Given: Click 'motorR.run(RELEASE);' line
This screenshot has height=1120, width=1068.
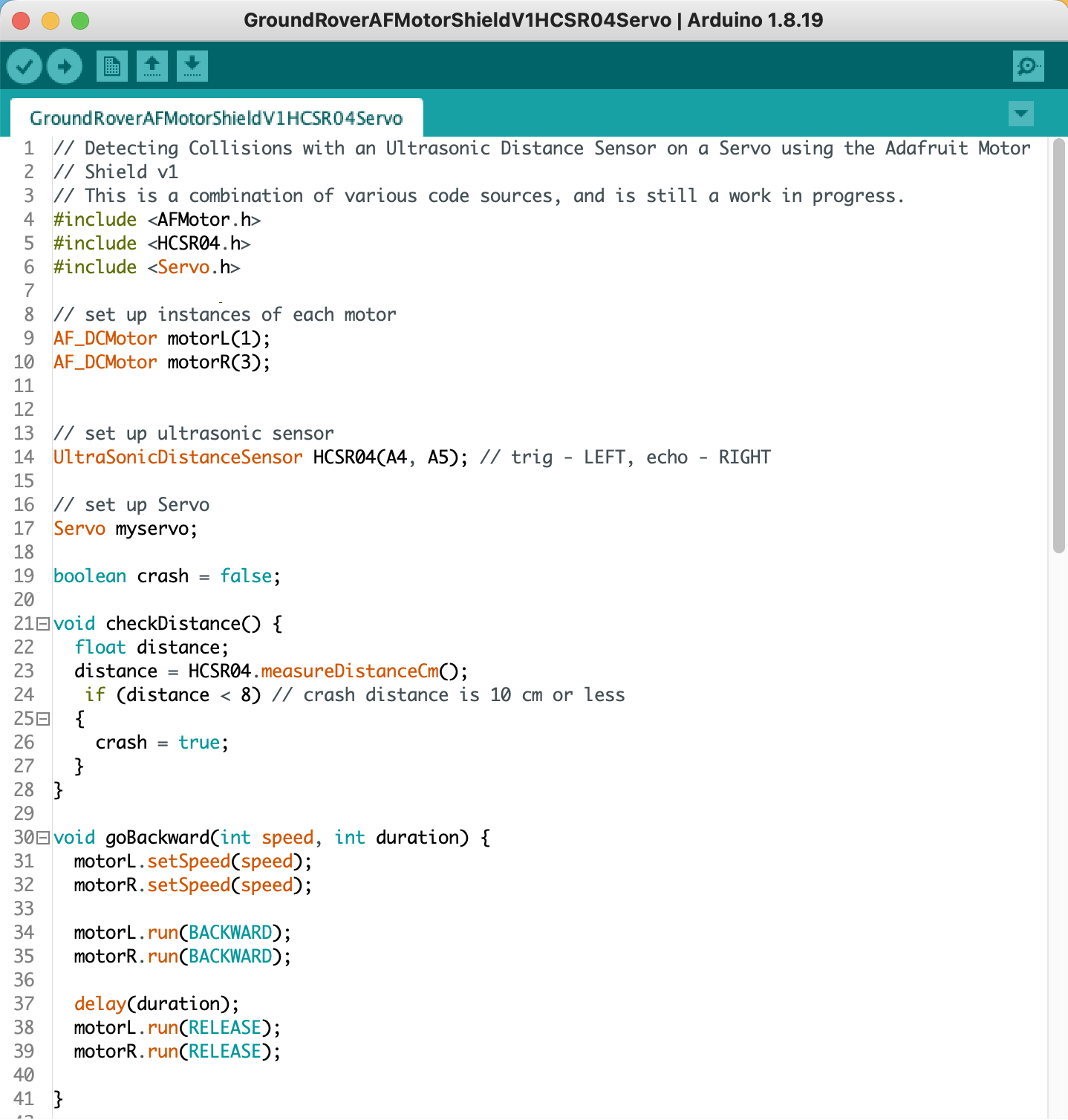Looking at the screenshot, I should click(x=178, y=1052).
